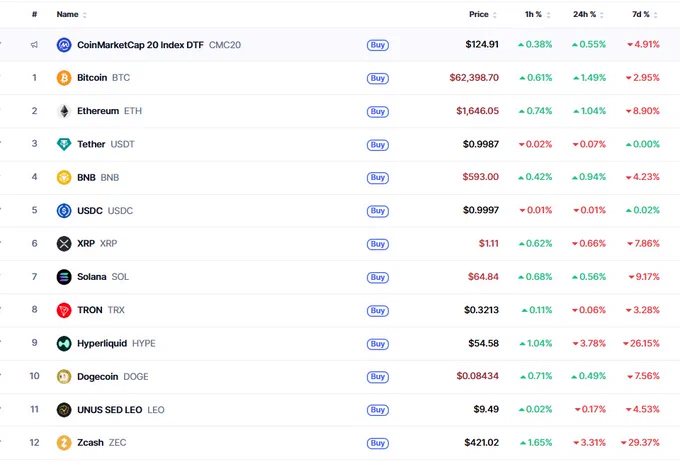The height and width of the screenshot is (462, 680).
Task: Open the TRON TRX name link
Action: (101, 310)
